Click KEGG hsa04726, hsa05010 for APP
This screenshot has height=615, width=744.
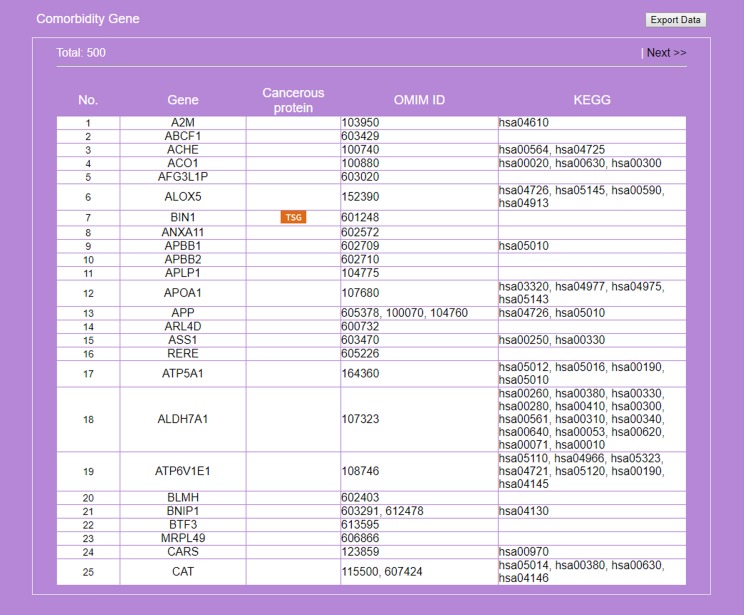point(552,313)
